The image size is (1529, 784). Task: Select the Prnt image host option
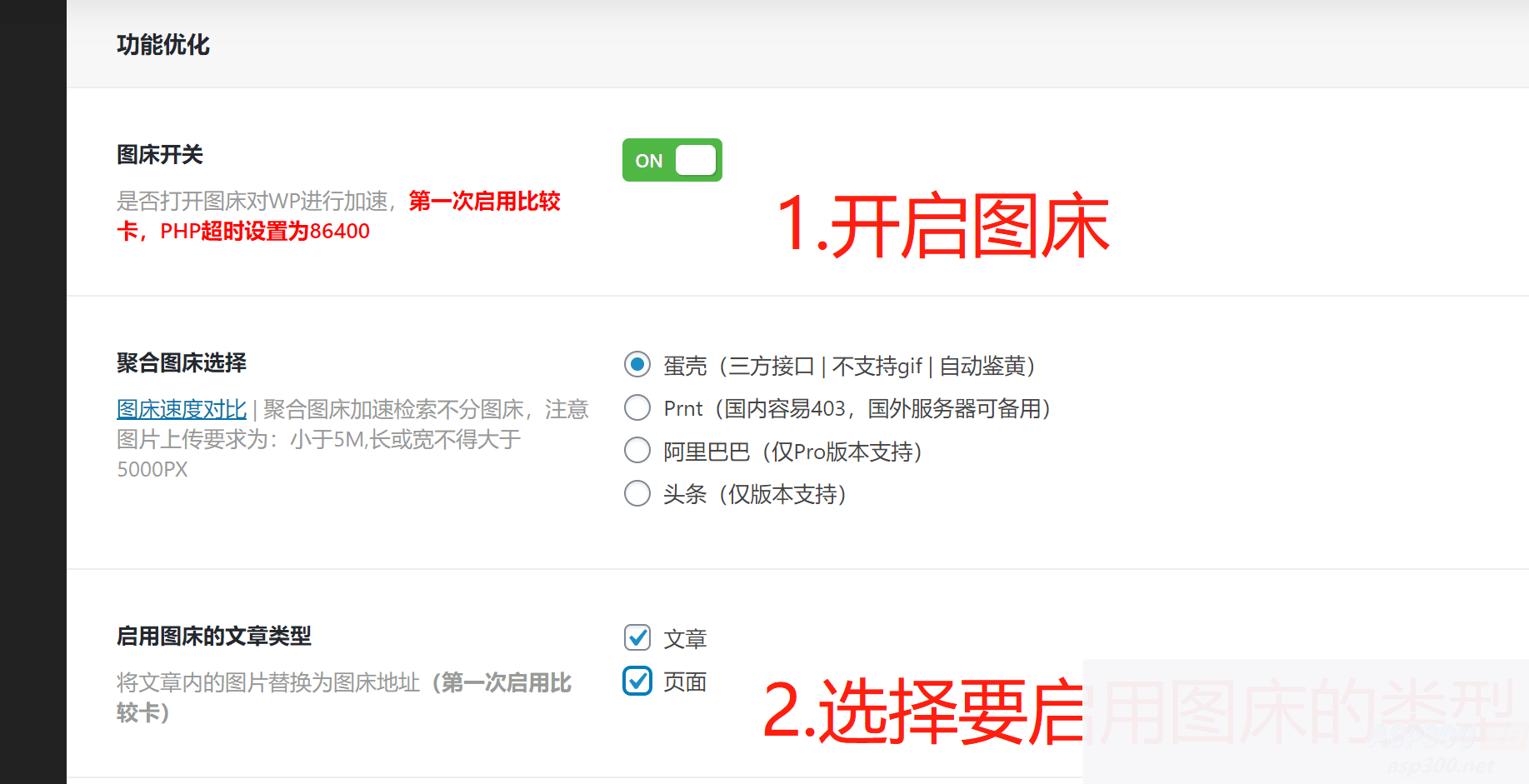click(x=637, y=407)
